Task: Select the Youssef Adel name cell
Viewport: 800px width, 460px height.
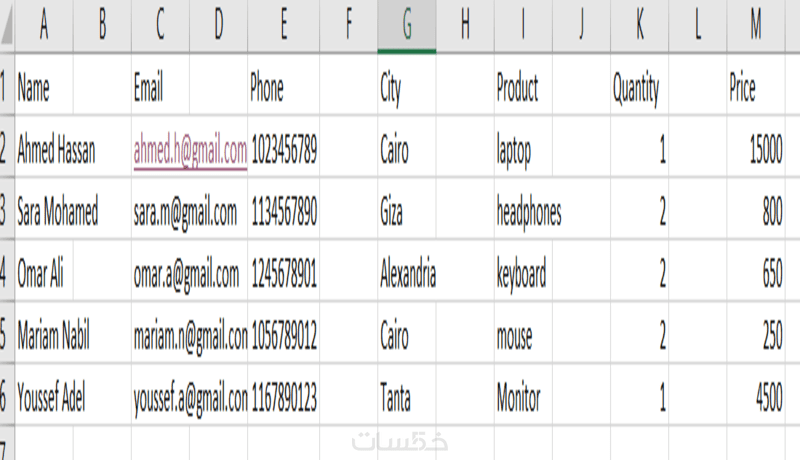Action: coord(73,395)
